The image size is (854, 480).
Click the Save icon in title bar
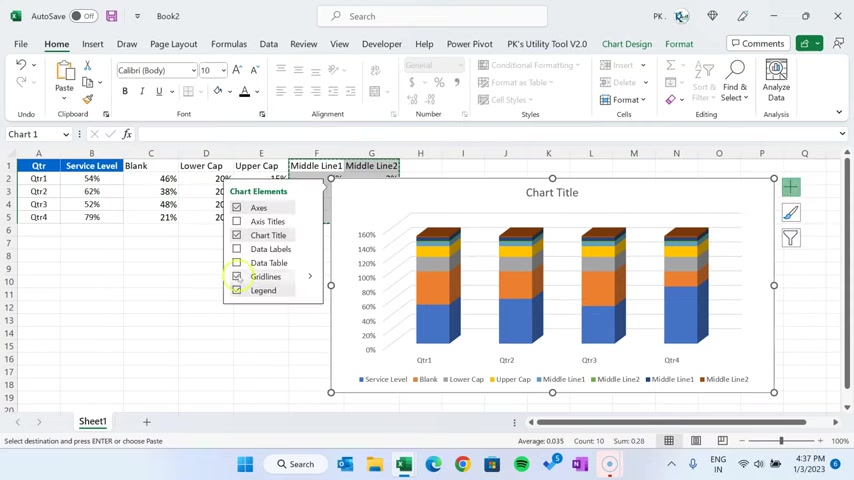coord(112,16)
